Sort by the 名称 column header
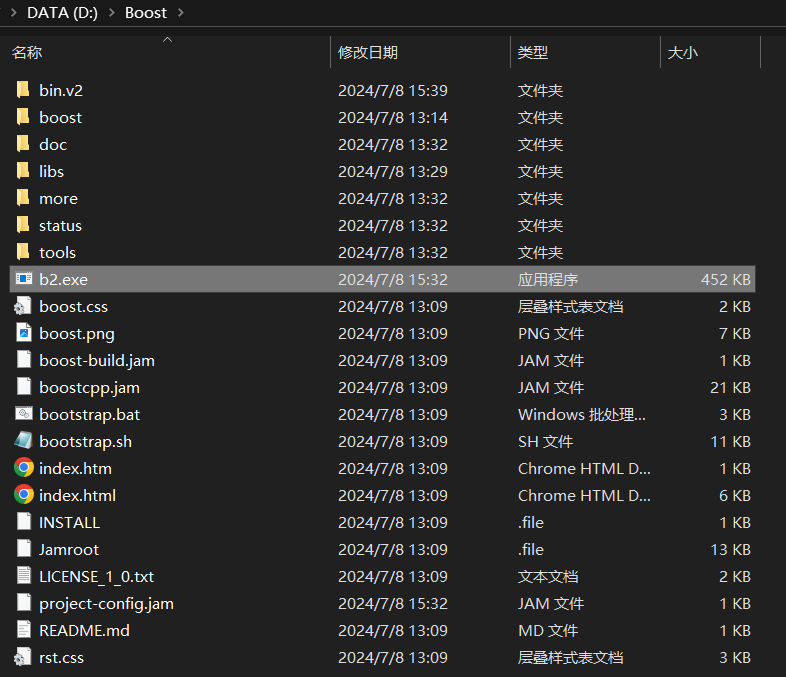The height and width of the screenshot is (677, 786). tap(27, 52)
